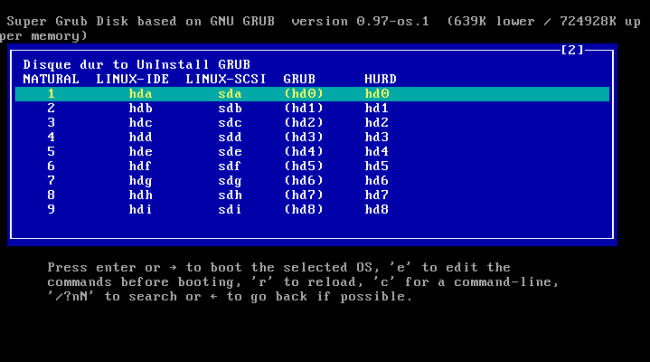Click the LINUX-IDE column header
Screen dimensions: 650x362
tap(133, 79)
